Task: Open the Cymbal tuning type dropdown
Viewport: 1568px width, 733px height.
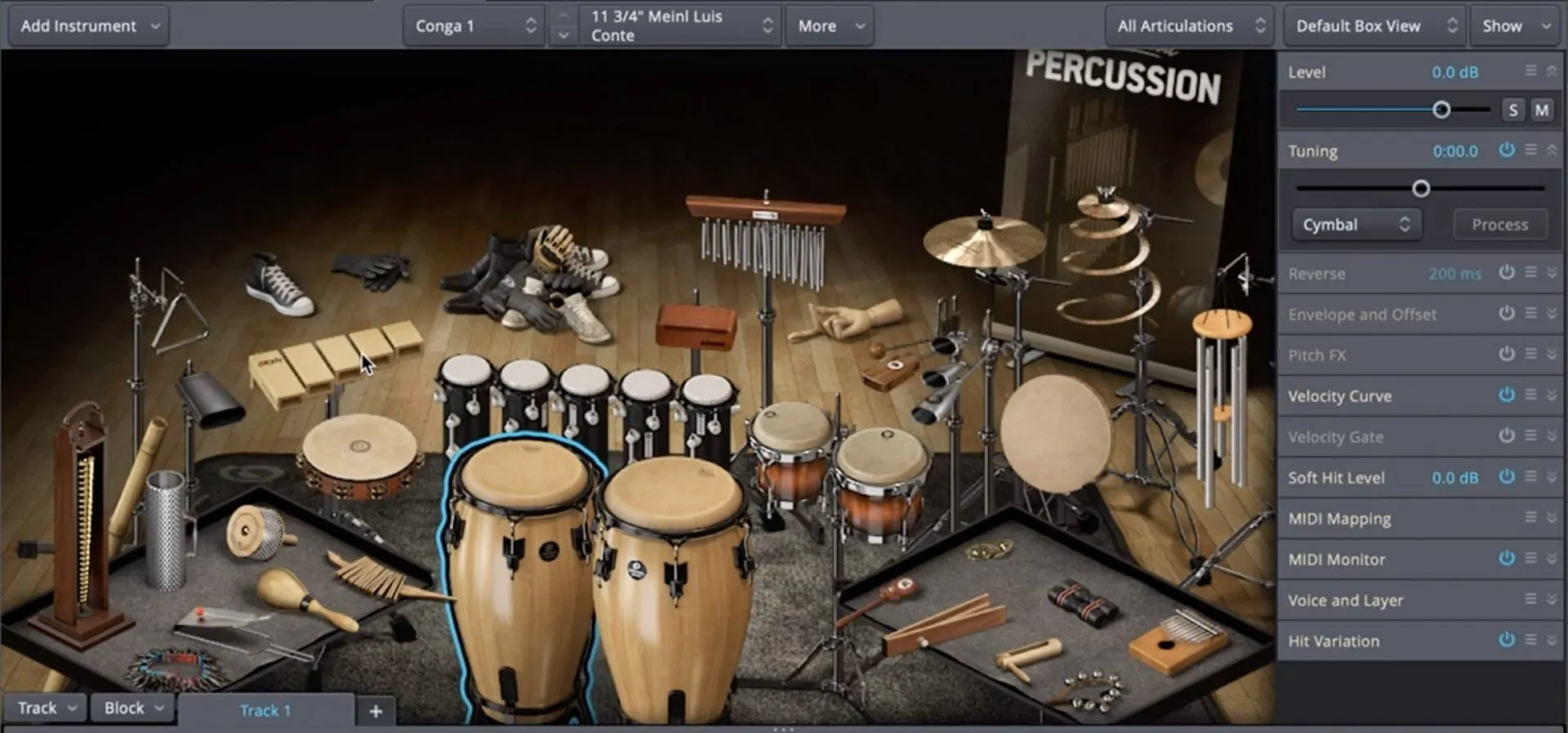Action: [x=1356, y=225]
